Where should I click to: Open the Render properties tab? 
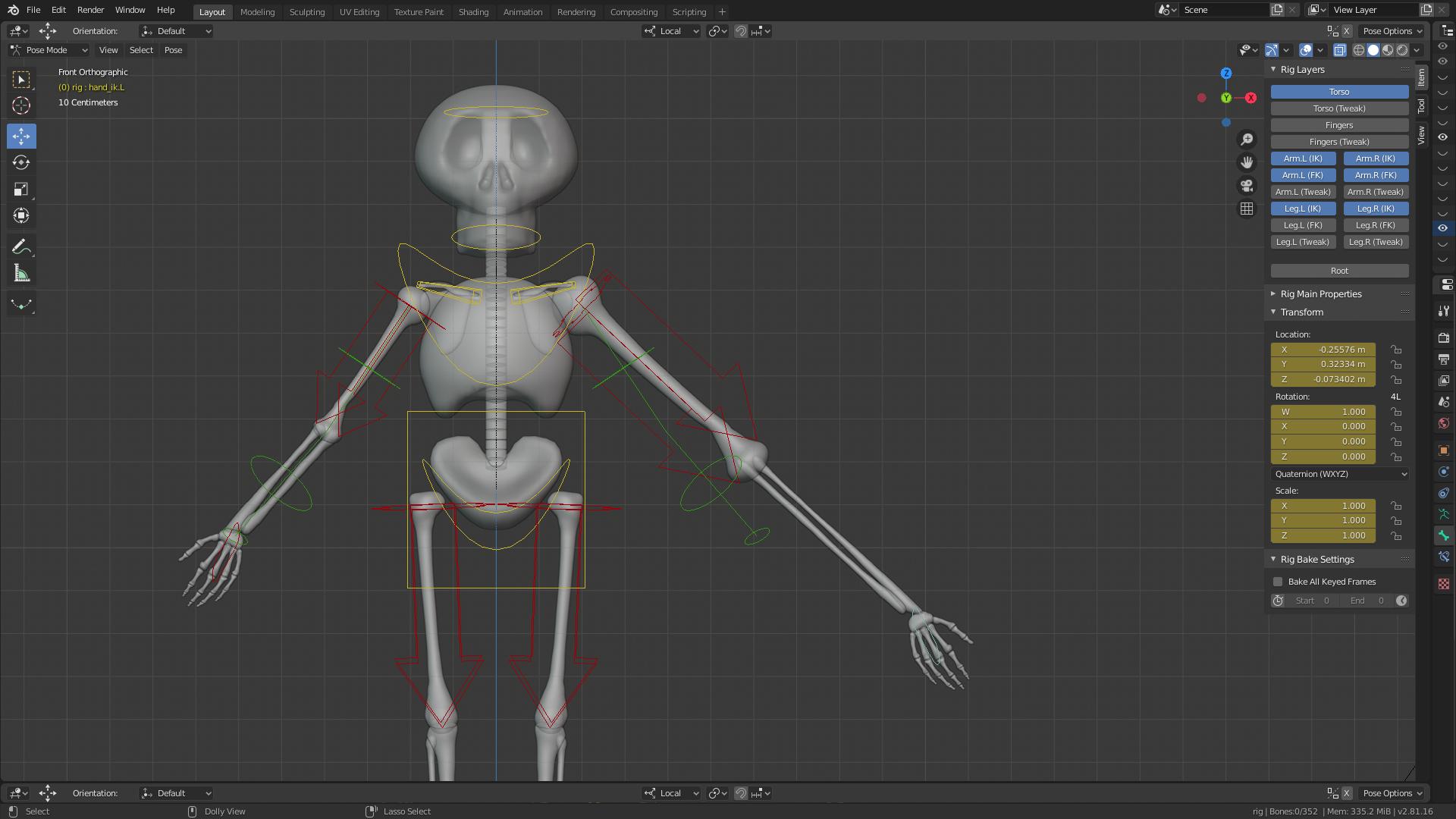pyautogui.click(x=1444, y=338)
